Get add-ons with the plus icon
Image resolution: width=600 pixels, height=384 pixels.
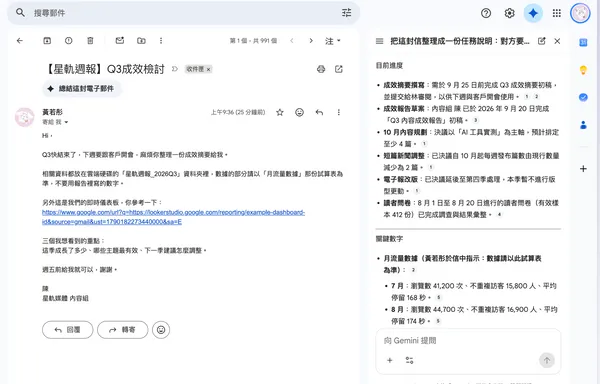[583, 169]
